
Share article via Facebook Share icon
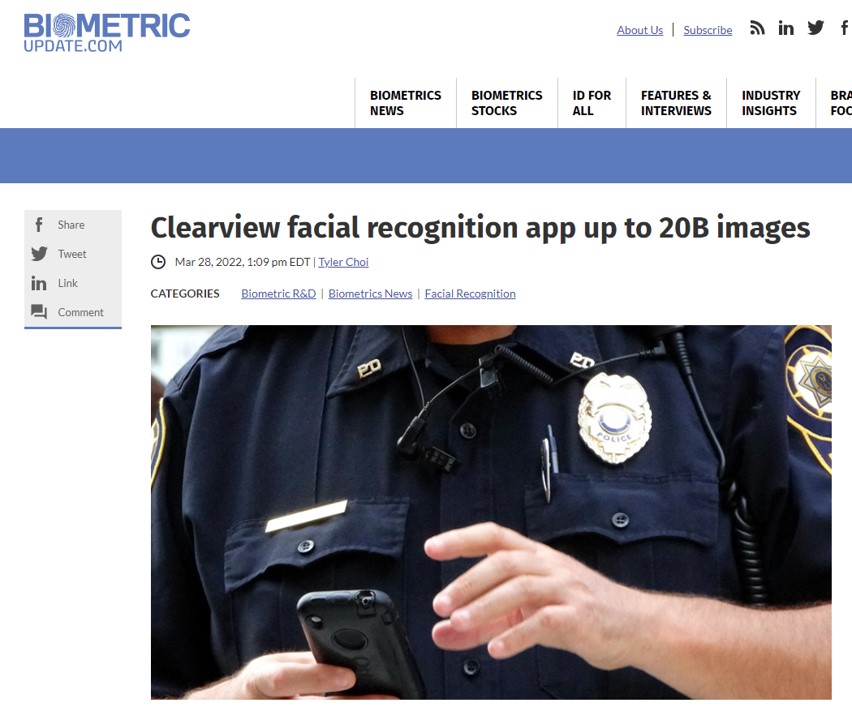tap(39, 224)
